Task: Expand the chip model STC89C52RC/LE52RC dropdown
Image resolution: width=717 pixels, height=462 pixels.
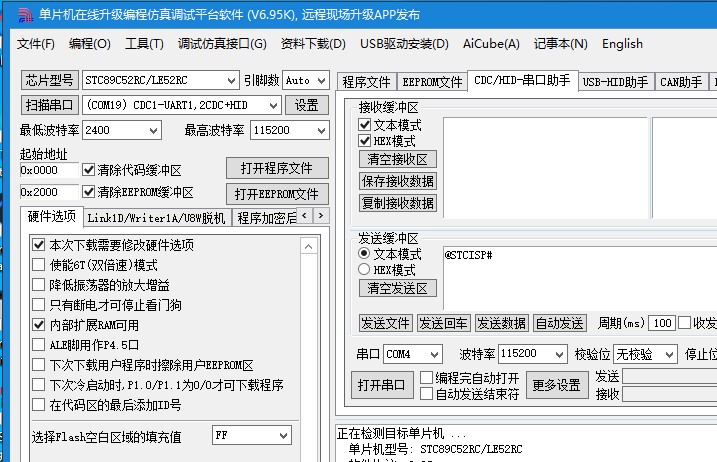Action: pos(231,81)
